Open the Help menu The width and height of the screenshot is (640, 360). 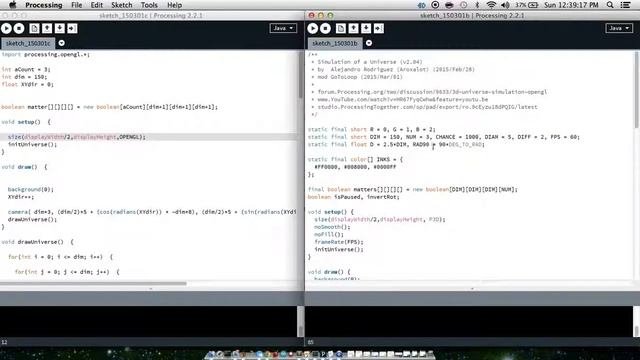174,5
